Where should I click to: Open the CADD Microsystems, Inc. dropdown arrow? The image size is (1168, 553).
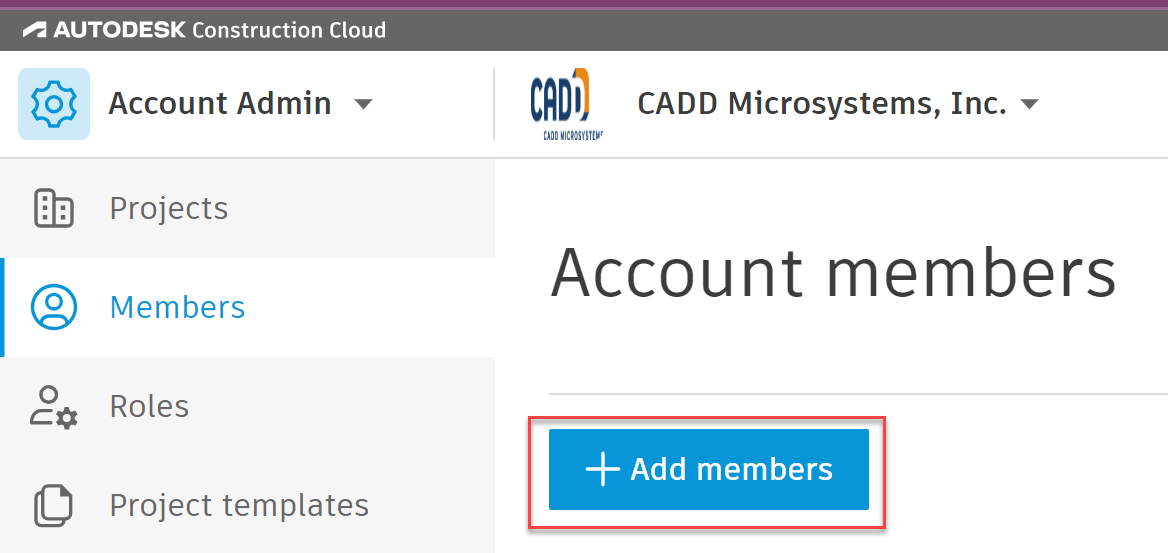pyautogui.click(x=1029, y=104)
